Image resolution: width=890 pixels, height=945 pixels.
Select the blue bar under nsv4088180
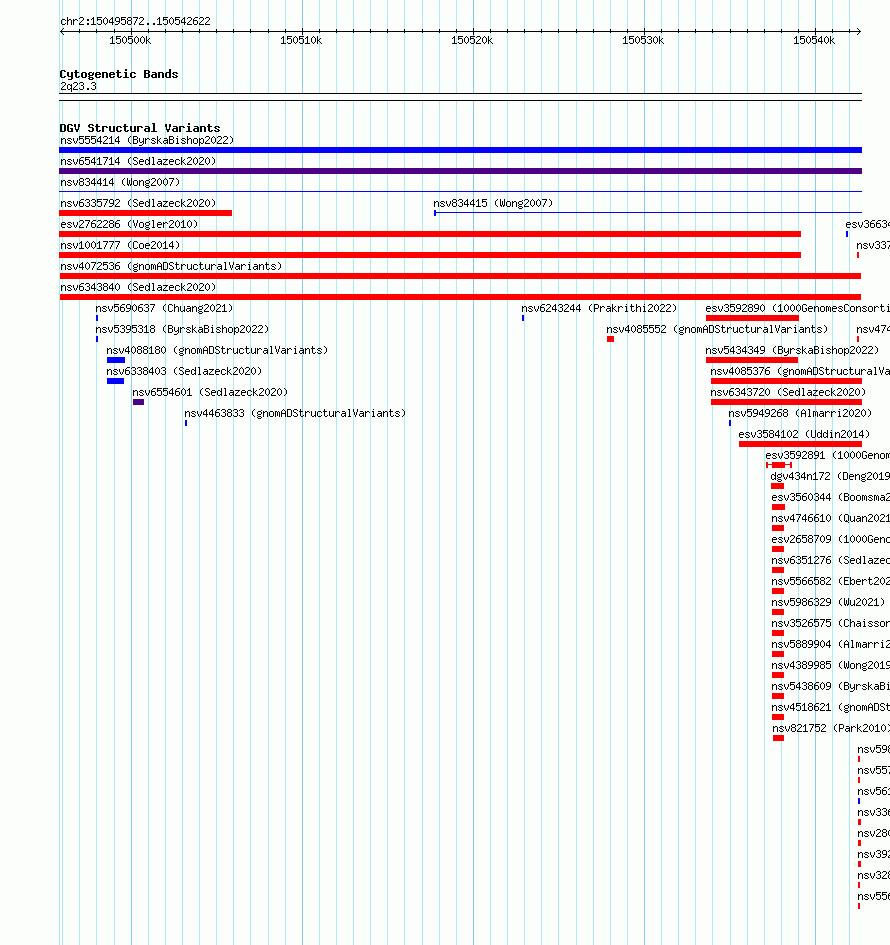[x=116, y=360]
